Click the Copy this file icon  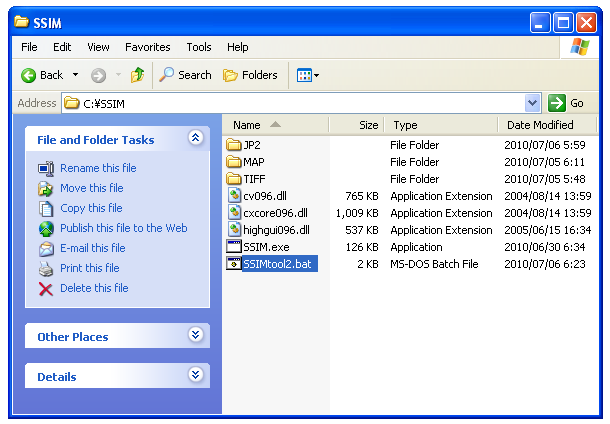tap(46, 208)
